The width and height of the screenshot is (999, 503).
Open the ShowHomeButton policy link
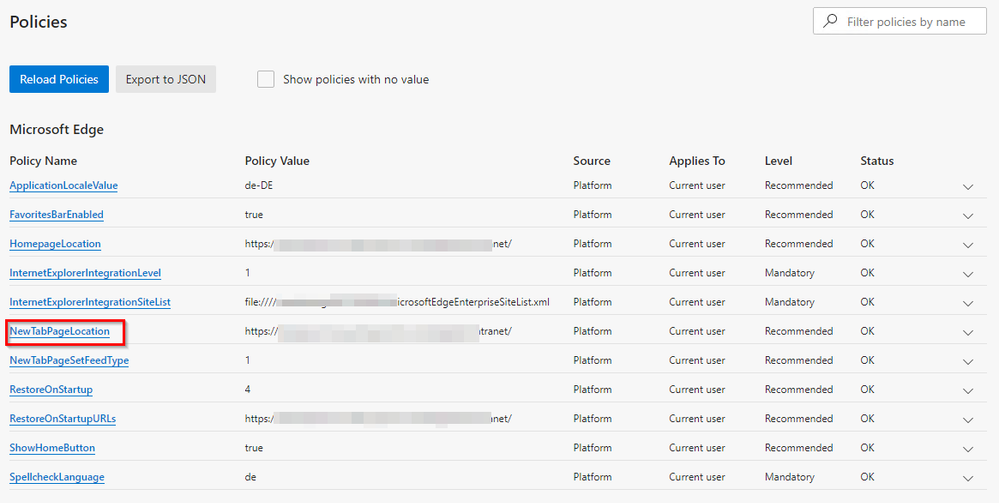click(x=52, y=448)
